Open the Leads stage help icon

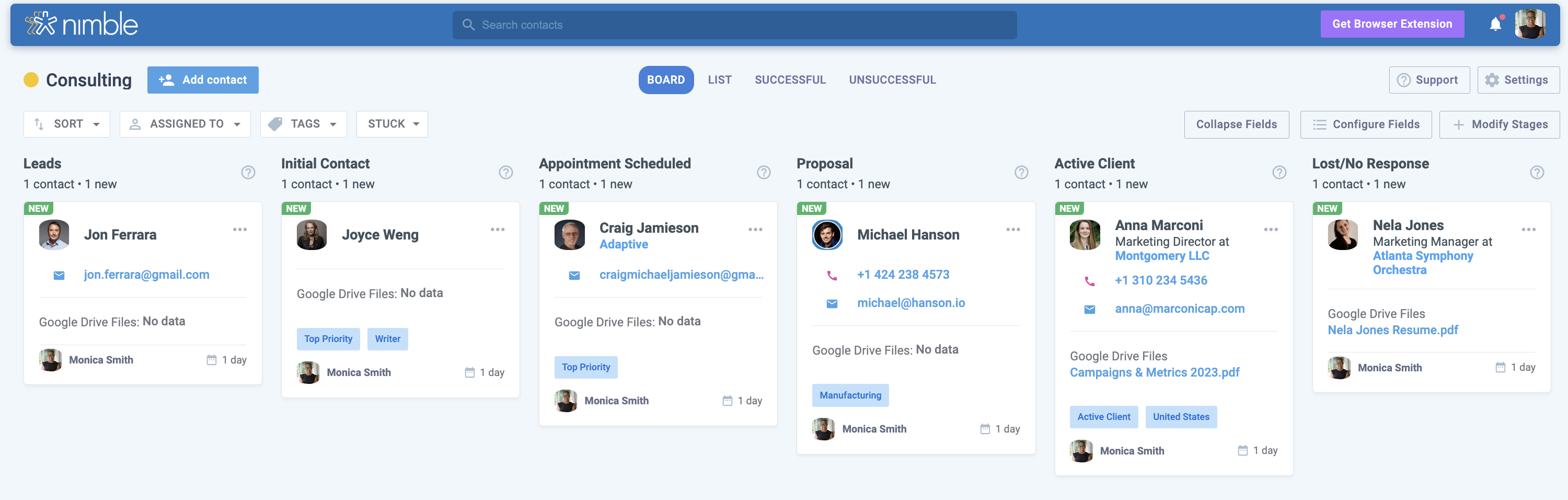pos(248,173)
